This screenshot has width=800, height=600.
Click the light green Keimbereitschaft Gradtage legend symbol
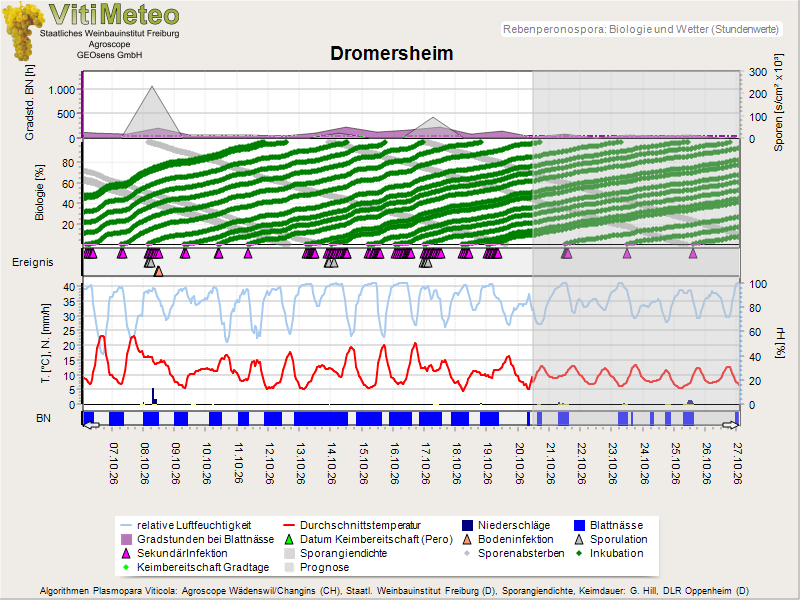pos(126,567)
